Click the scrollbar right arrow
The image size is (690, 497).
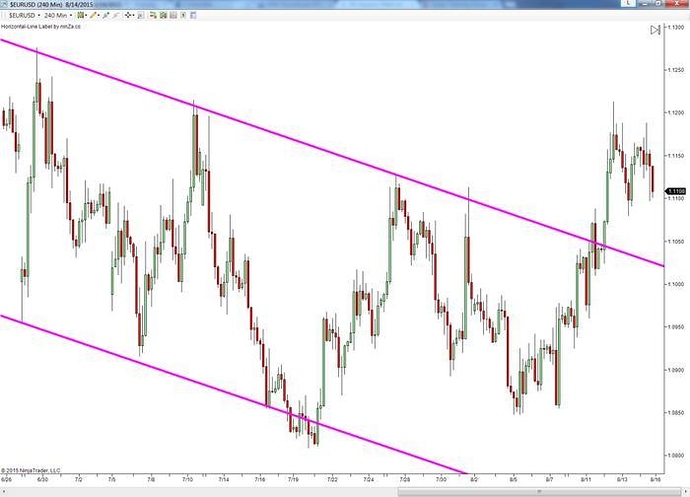[x=685, y=492]
